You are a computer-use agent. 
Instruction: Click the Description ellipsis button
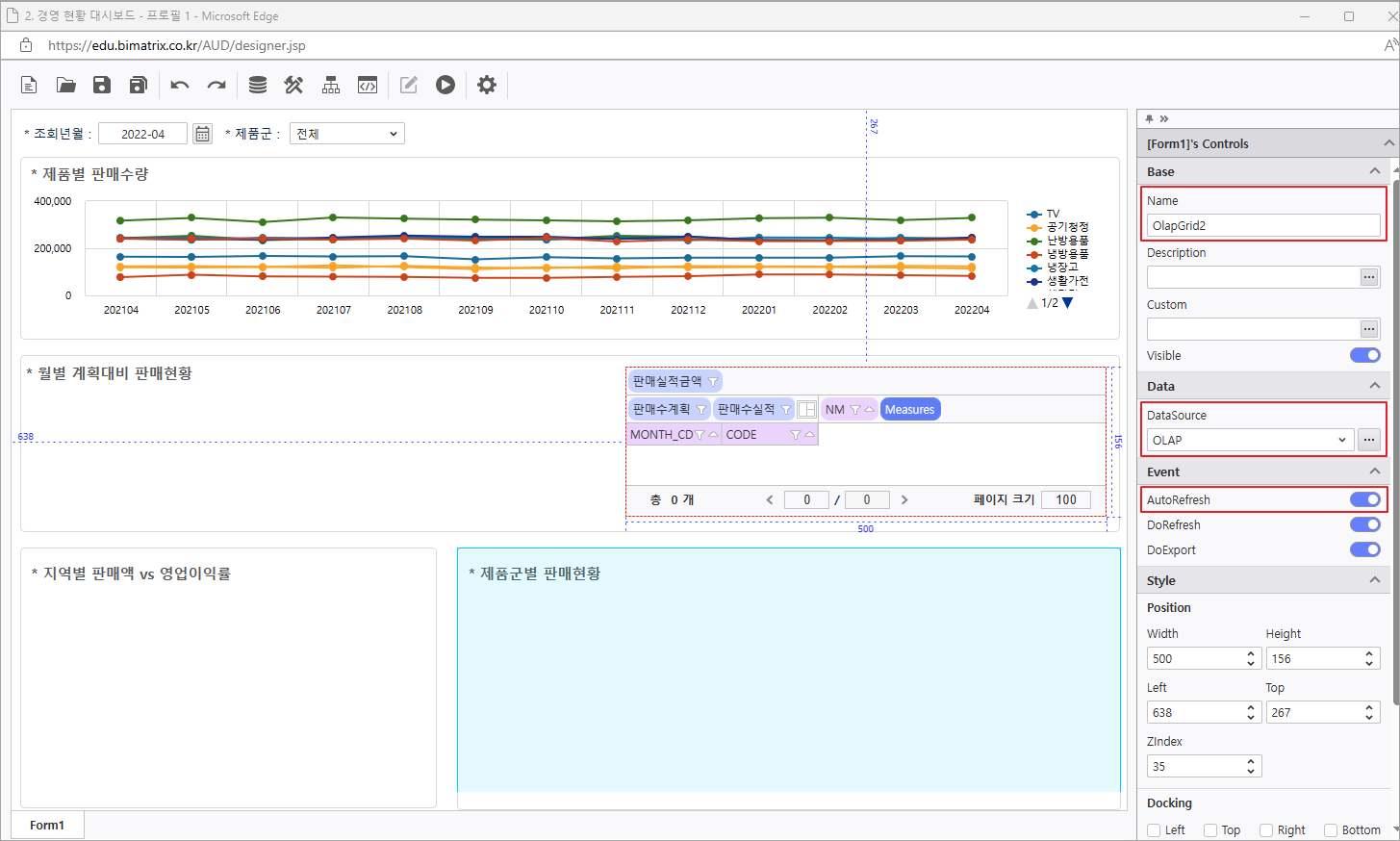pos(1368,277)
